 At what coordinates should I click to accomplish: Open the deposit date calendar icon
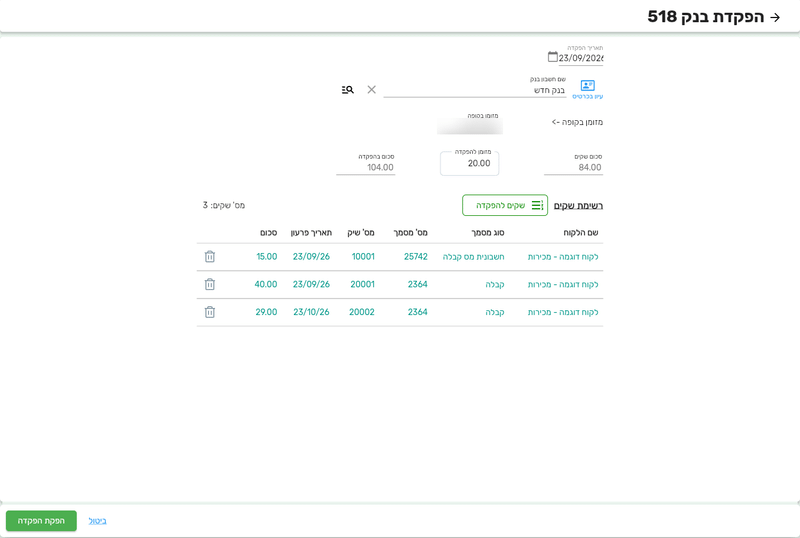[x=553, y=57]
